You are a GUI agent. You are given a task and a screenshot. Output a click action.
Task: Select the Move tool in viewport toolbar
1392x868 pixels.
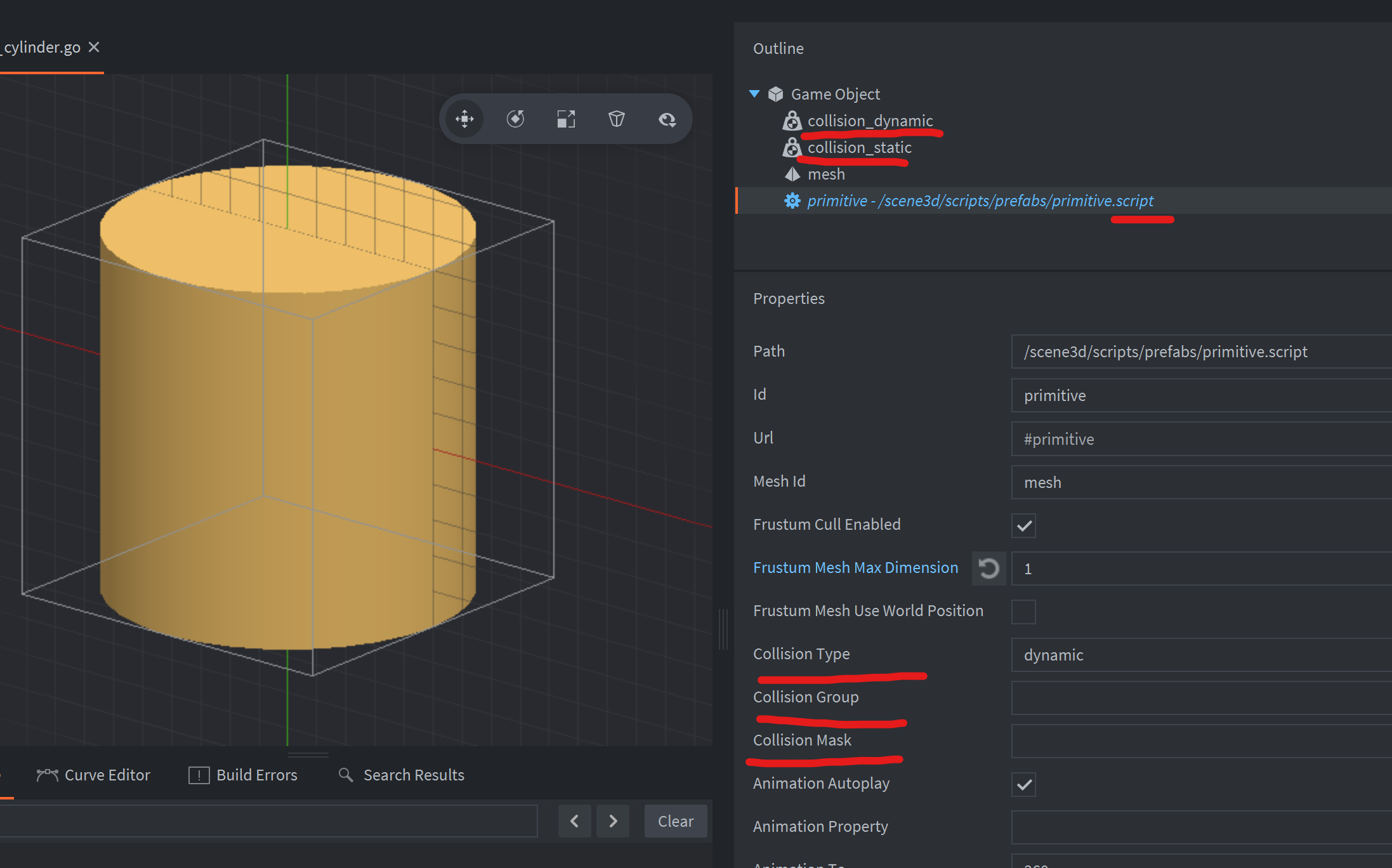point(464,119)
